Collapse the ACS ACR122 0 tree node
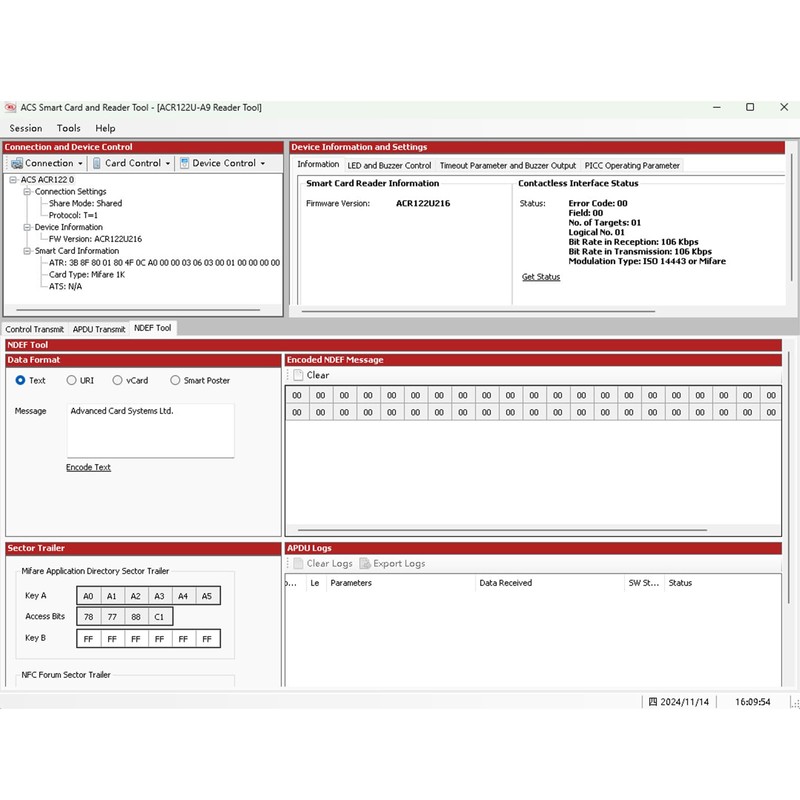800x800 pixels. [x=14, y=180]
